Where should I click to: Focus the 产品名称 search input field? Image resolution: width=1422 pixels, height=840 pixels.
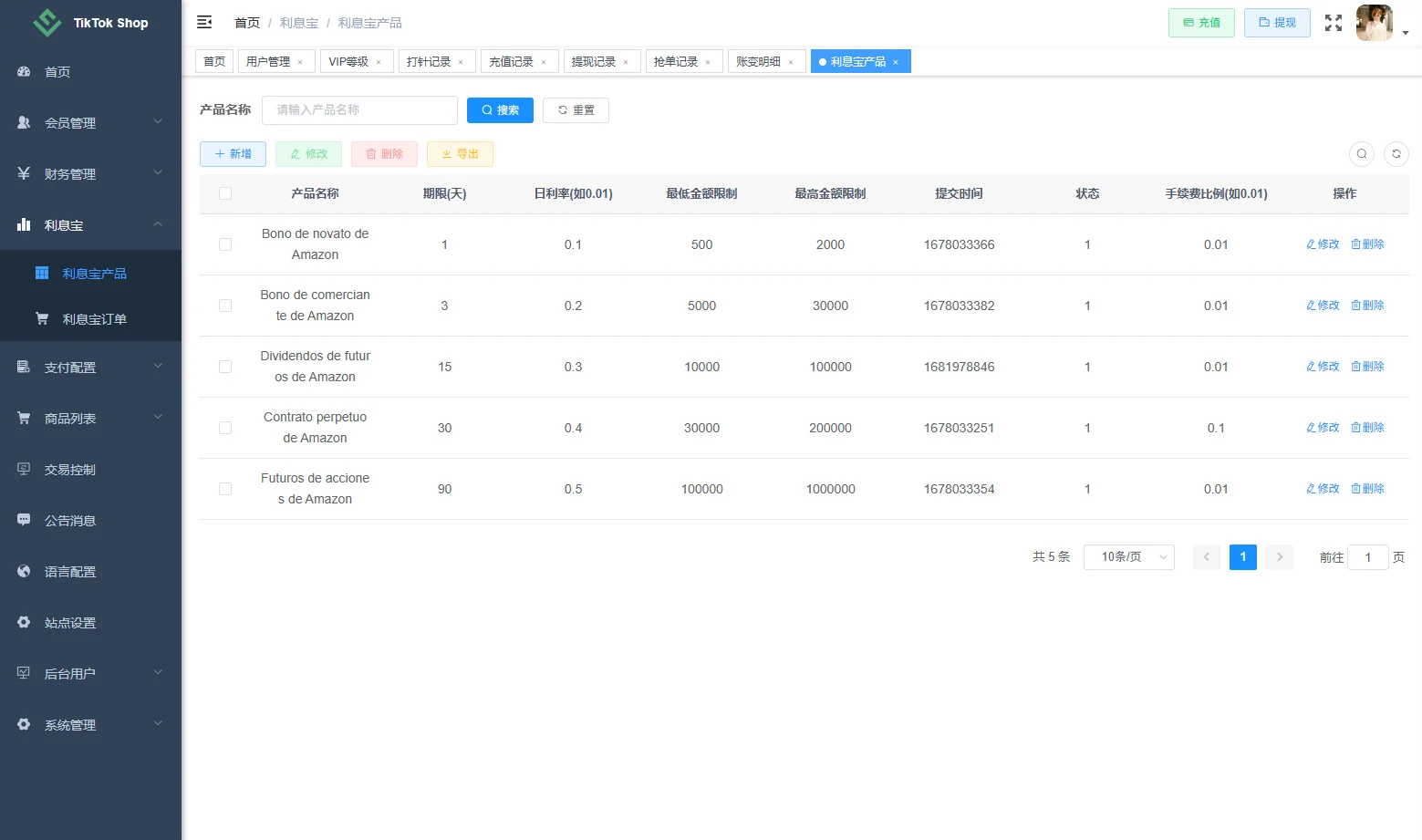click(359, 110)
